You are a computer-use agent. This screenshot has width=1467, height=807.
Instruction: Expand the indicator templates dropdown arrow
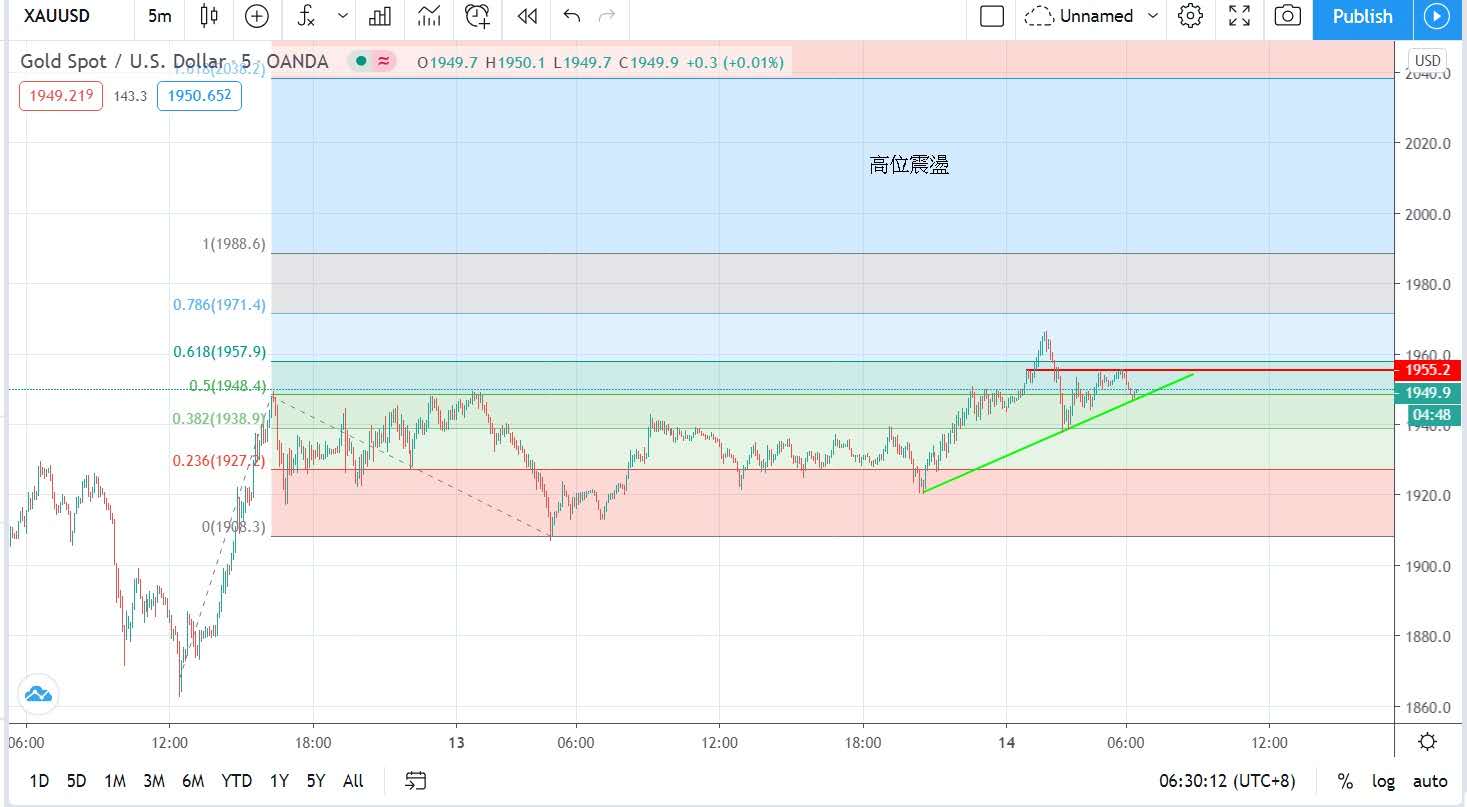(x=343, y=16)
